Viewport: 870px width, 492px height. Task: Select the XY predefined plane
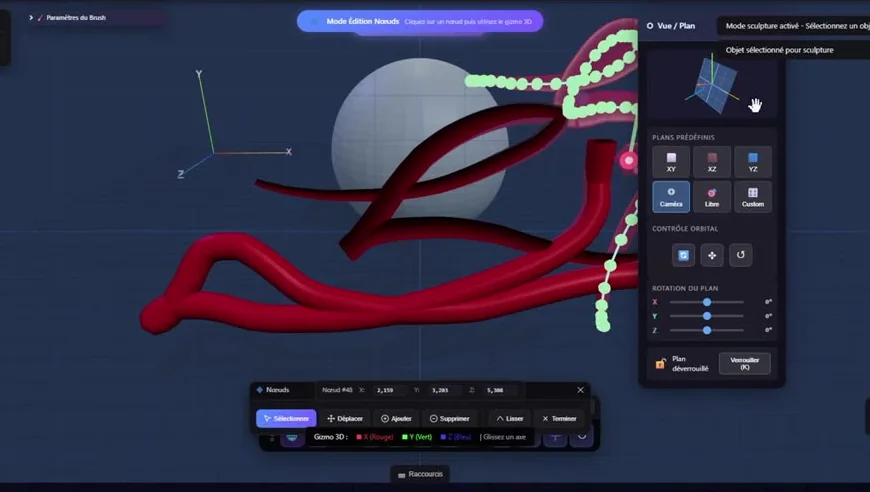(x=671, y=161)
